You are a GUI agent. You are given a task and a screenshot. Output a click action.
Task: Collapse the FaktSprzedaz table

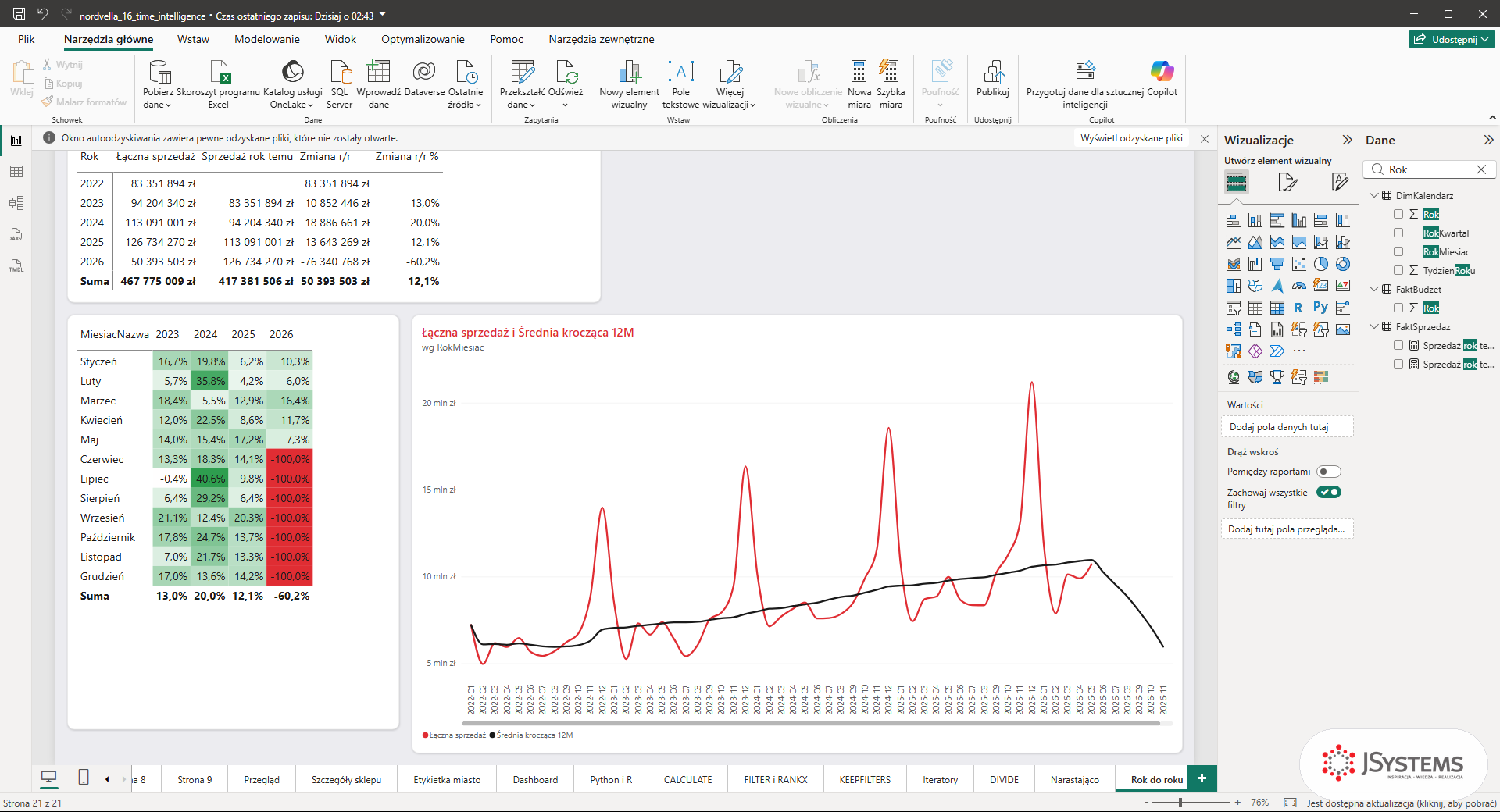pyautogui.click(x=1374, y=326)
